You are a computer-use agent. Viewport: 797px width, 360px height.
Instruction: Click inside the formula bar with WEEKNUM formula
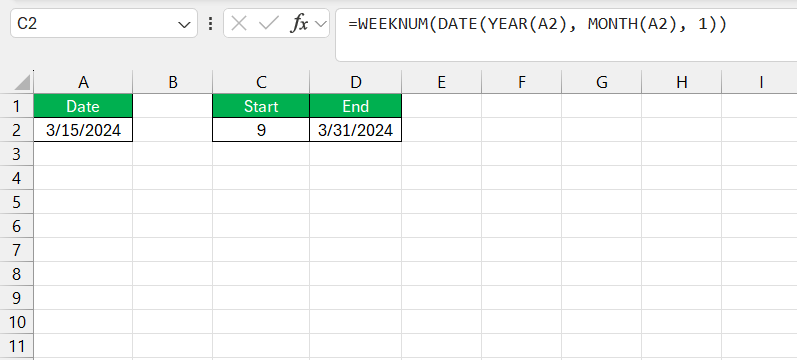(566, 35)
